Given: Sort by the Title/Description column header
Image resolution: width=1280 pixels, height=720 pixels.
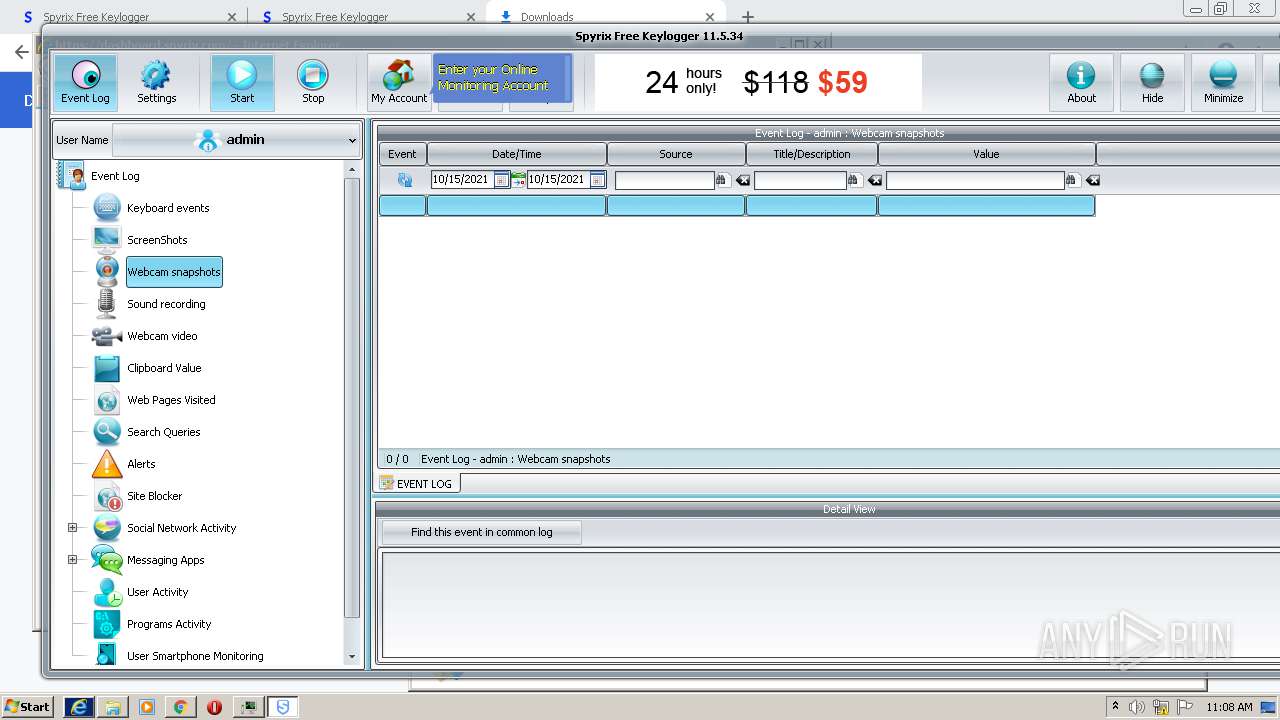Looking at the screenshot, I should pos(812,154).
